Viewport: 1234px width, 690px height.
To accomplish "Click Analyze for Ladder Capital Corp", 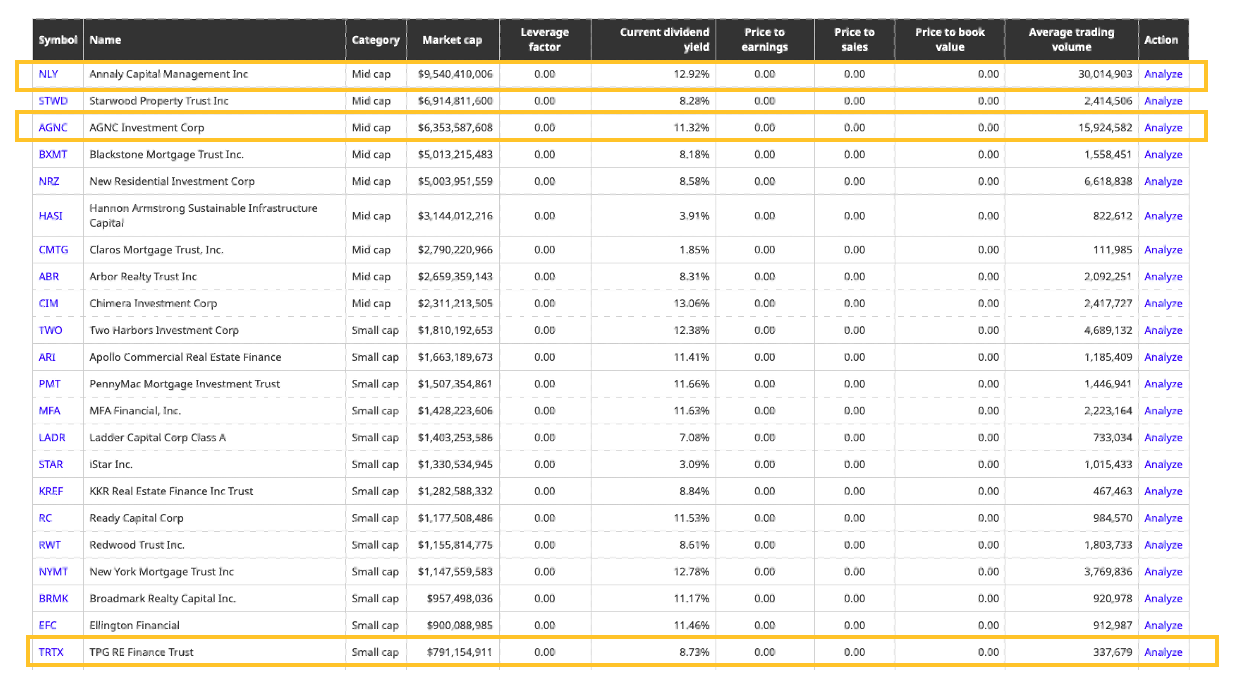I will pyautogui.click(x=1163, y=438).
